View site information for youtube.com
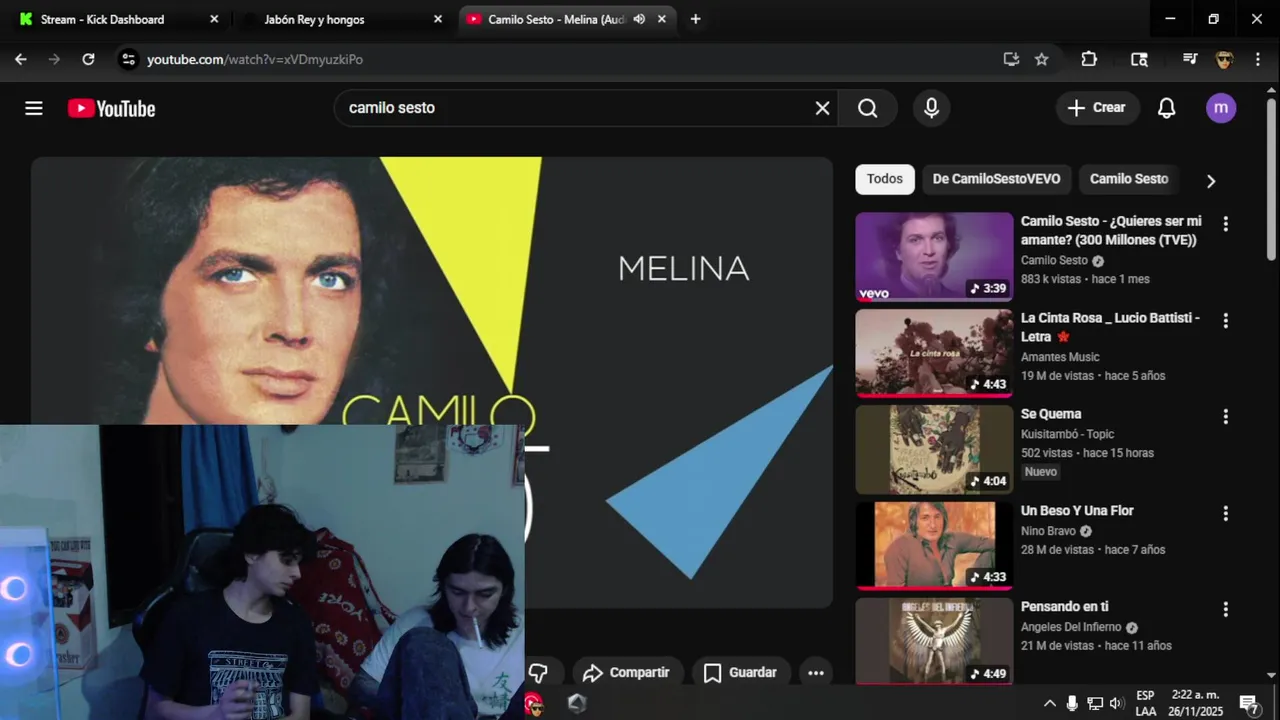1280x720 pixels. pos(128,59)
